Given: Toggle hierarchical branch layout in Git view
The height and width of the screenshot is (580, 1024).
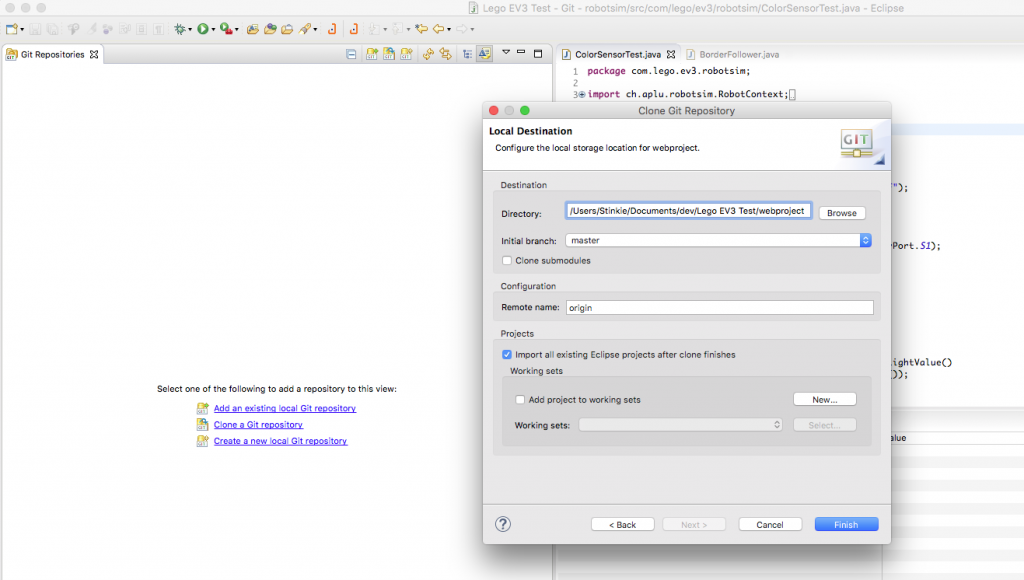Looking at the screenshot, I should (x=468, y=53).
